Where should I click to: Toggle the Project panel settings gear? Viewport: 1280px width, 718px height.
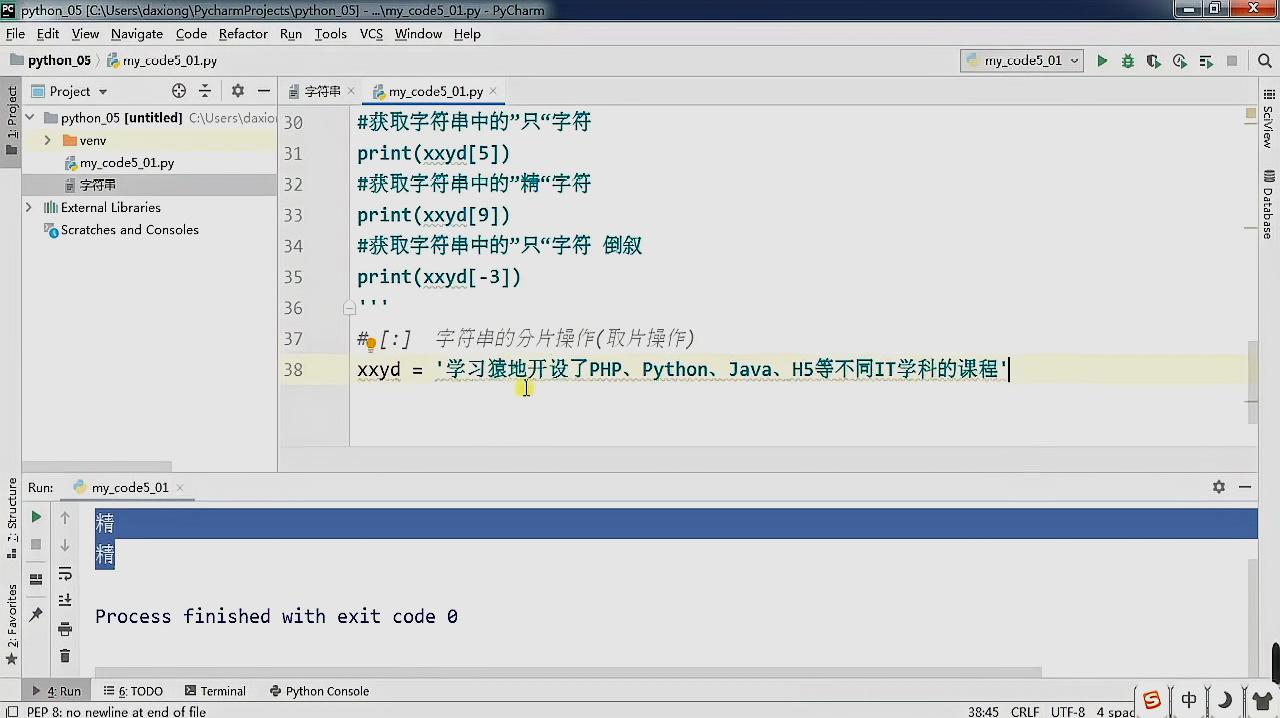click(x=237, y=91)
